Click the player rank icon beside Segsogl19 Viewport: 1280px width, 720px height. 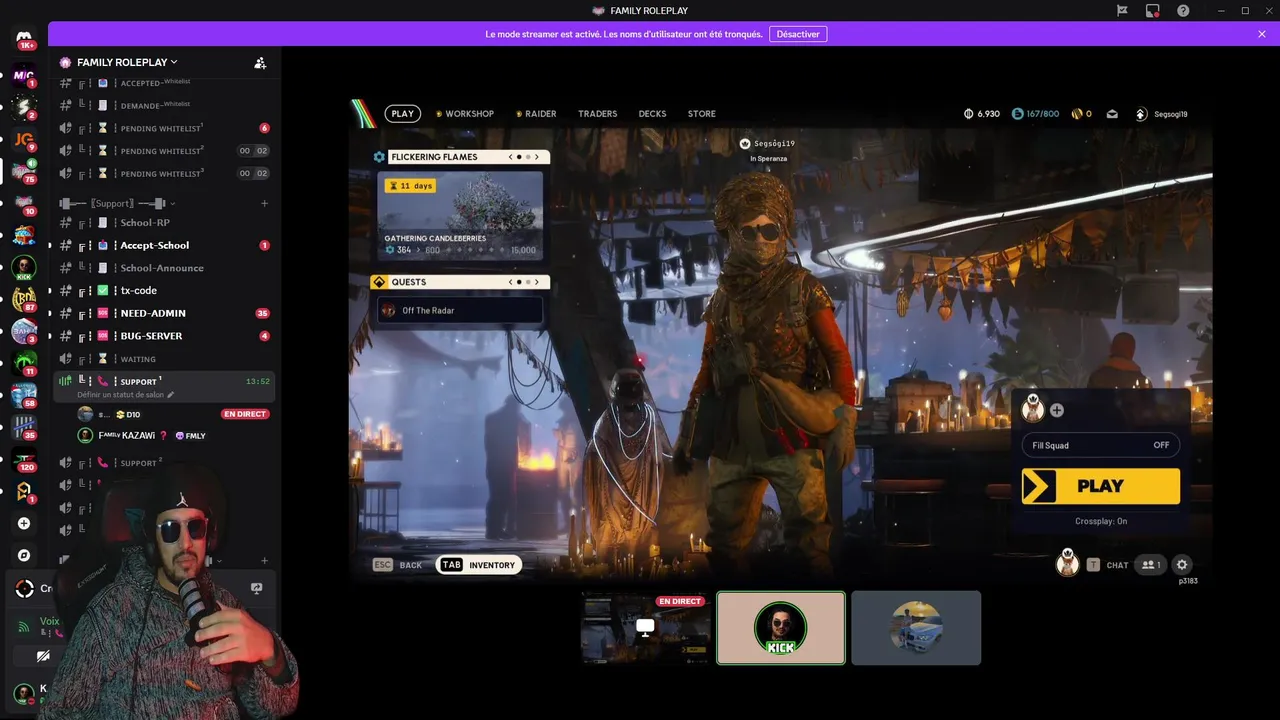1141,114
